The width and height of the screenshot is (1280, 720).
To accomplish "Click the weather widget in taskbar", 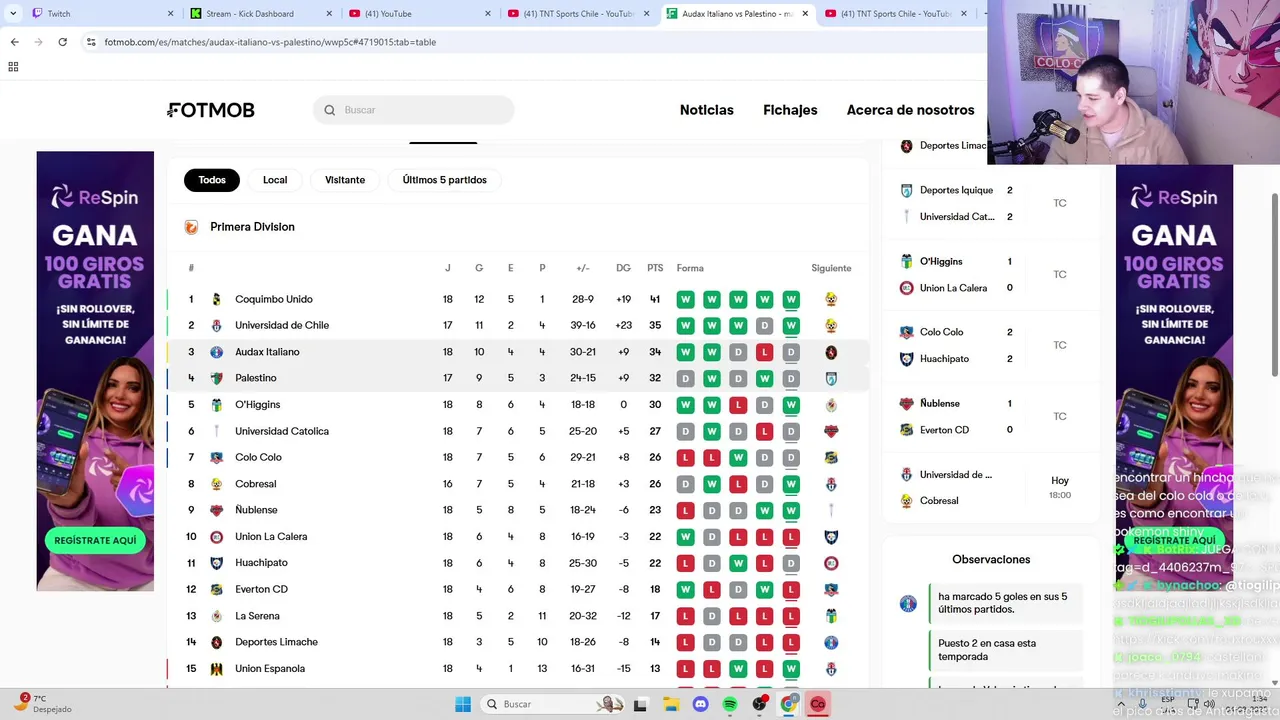I will [x=45, y=704].
